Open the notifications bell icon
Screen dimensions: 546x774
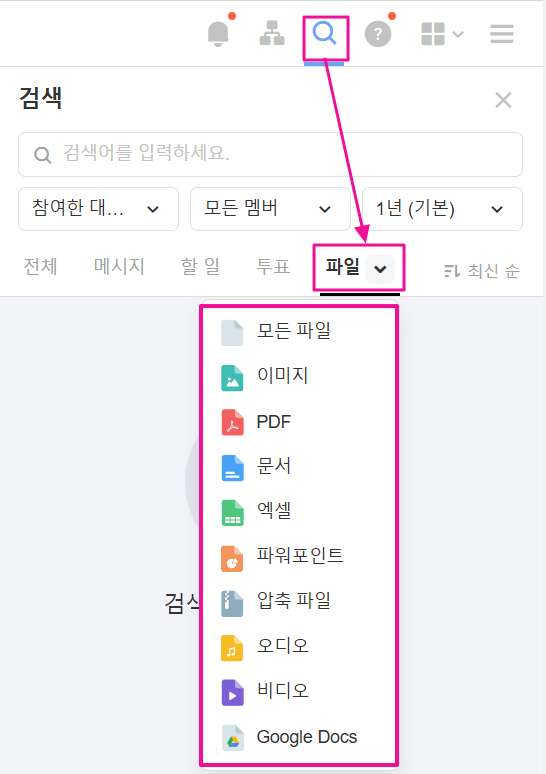[218, 34]
